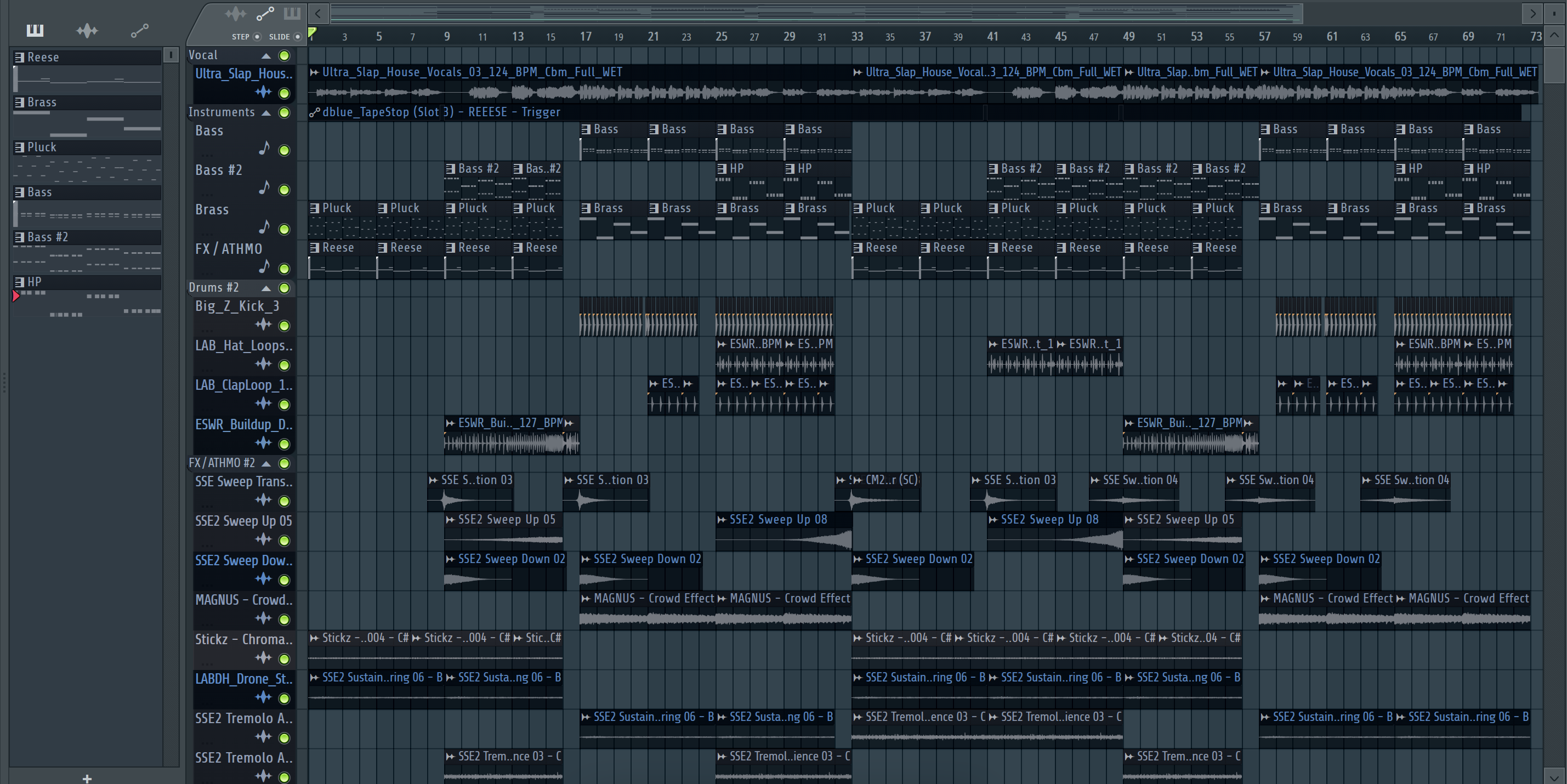Mute the Instruments group track

(x=284, y=112)
